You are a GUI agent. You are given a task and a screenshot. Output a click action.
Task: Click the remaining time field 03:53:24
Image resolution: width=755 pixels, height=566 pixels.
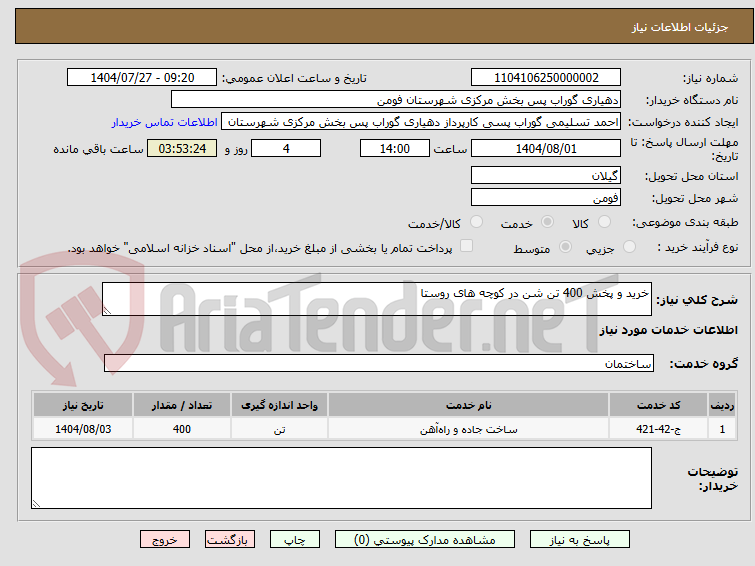(x=182, y=148)
